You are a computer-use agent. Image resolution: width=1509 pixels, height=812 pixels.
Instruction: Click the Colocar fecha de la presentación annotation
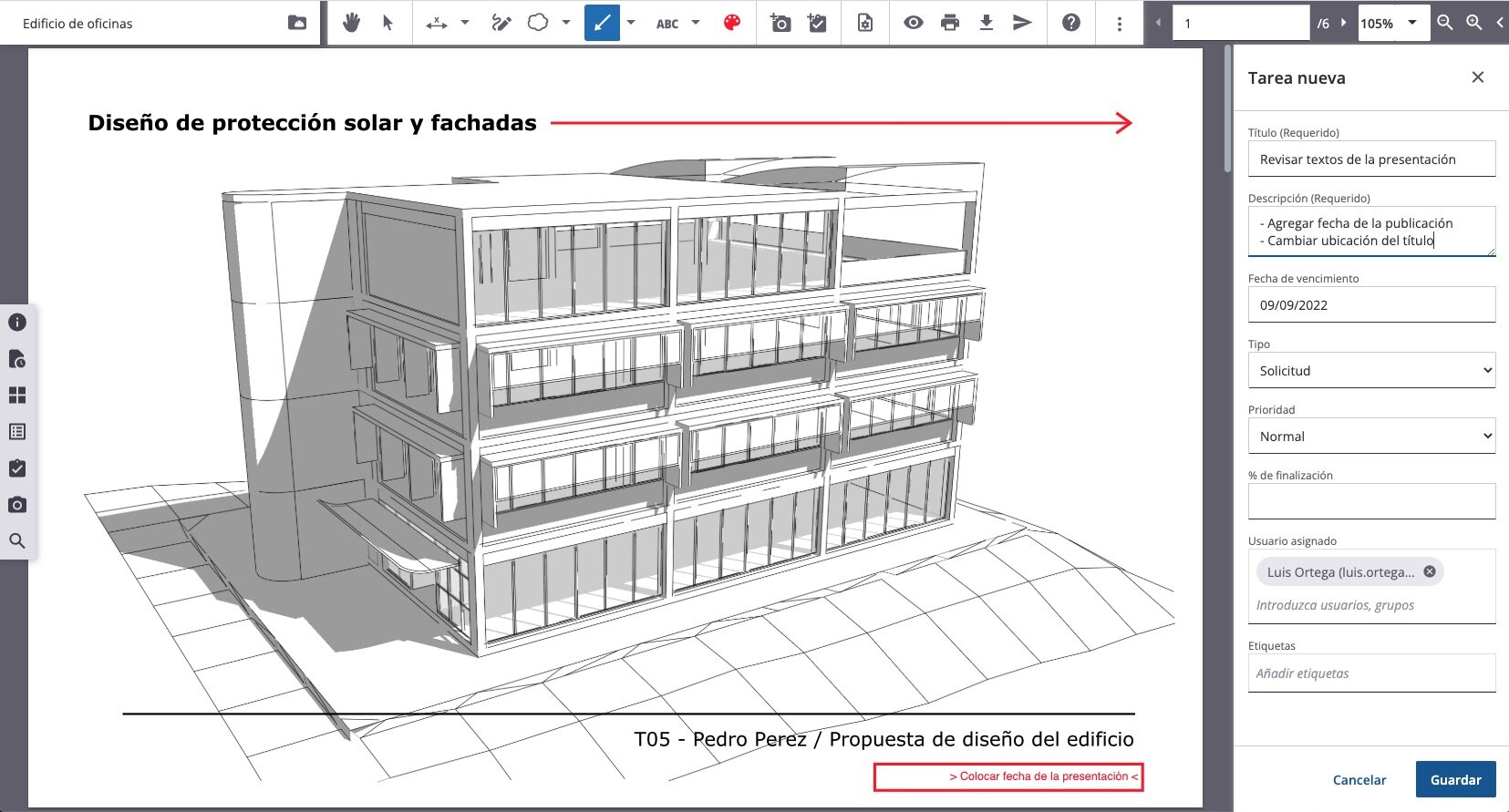(x=1008, y=776)
